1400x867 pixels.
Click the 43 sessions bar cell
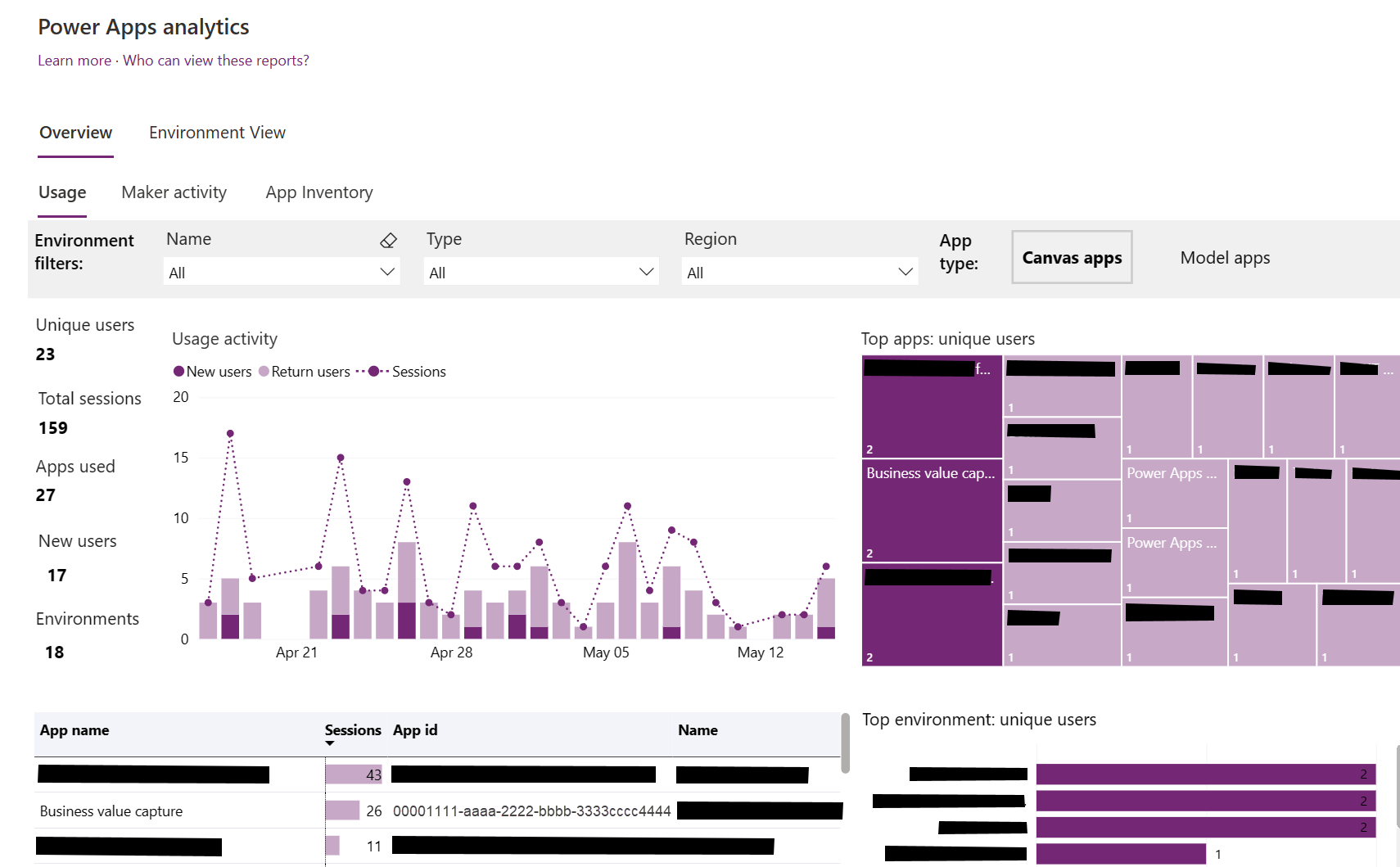pos(355,774)
